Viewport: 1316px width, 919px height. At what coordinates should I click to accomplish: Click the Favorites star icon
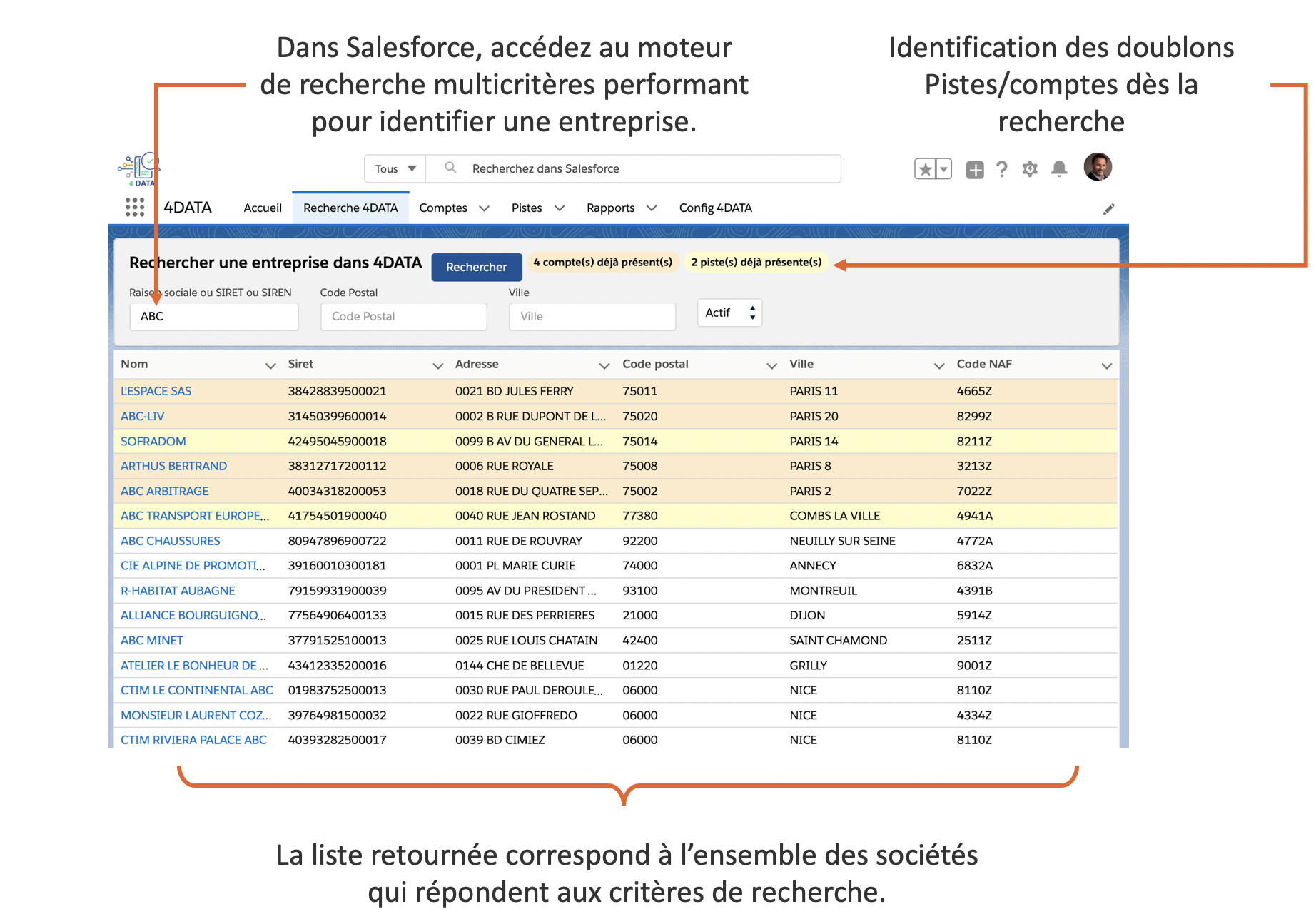(925, 169)
